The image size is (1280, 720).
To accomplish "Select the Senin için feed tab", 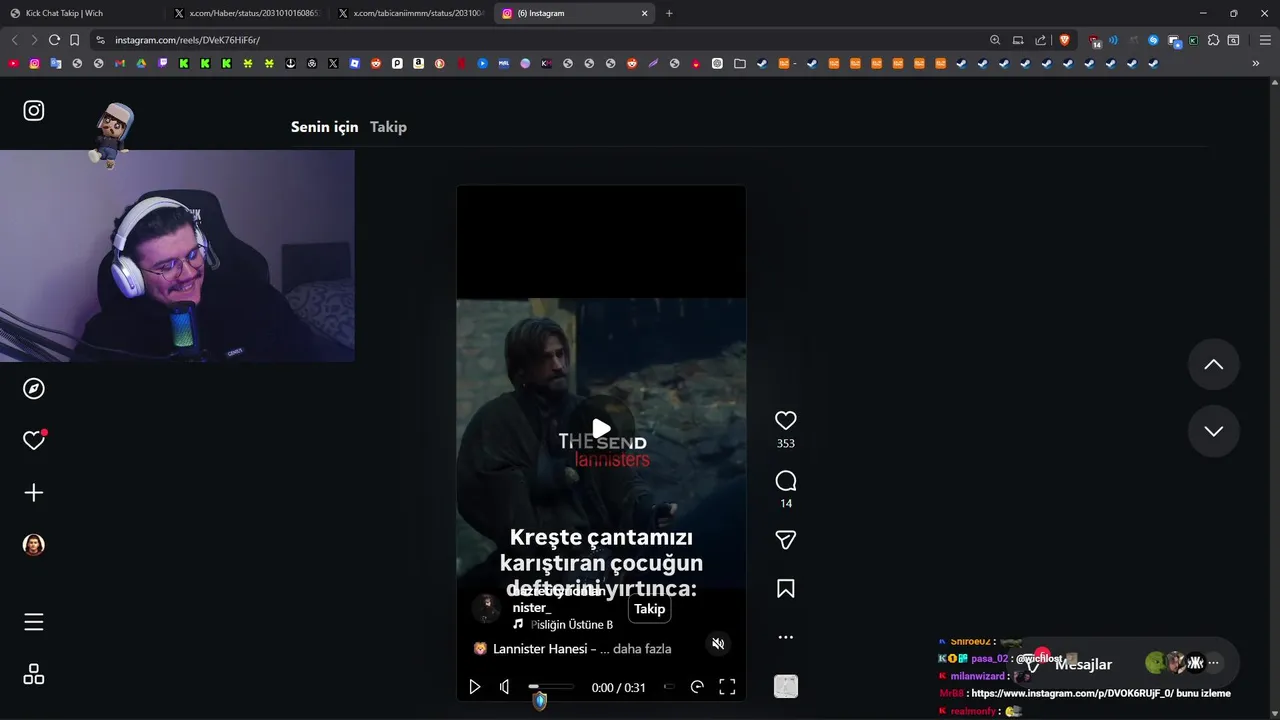I will click(324, 127).
